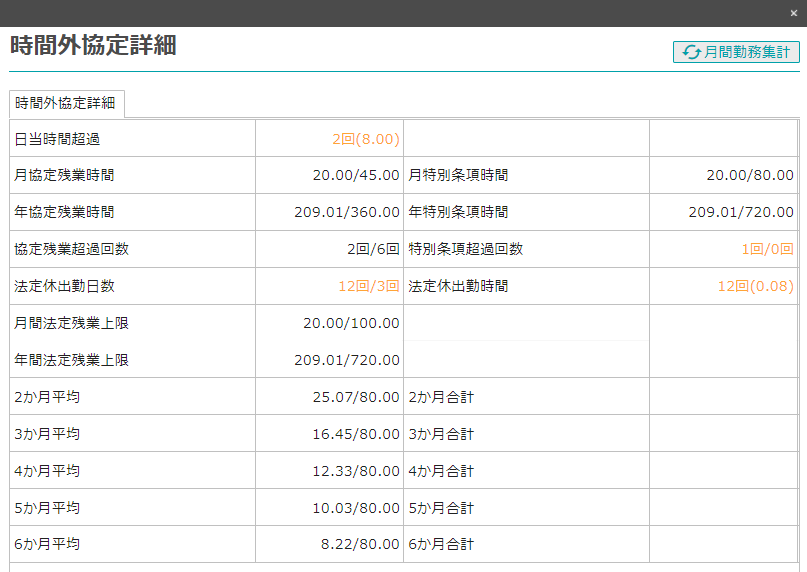This screenshot has height=572, width=807.
Task: Click the orange 特別条項超過回数 value 1回/0回
Action: click(x=767, y=249)
